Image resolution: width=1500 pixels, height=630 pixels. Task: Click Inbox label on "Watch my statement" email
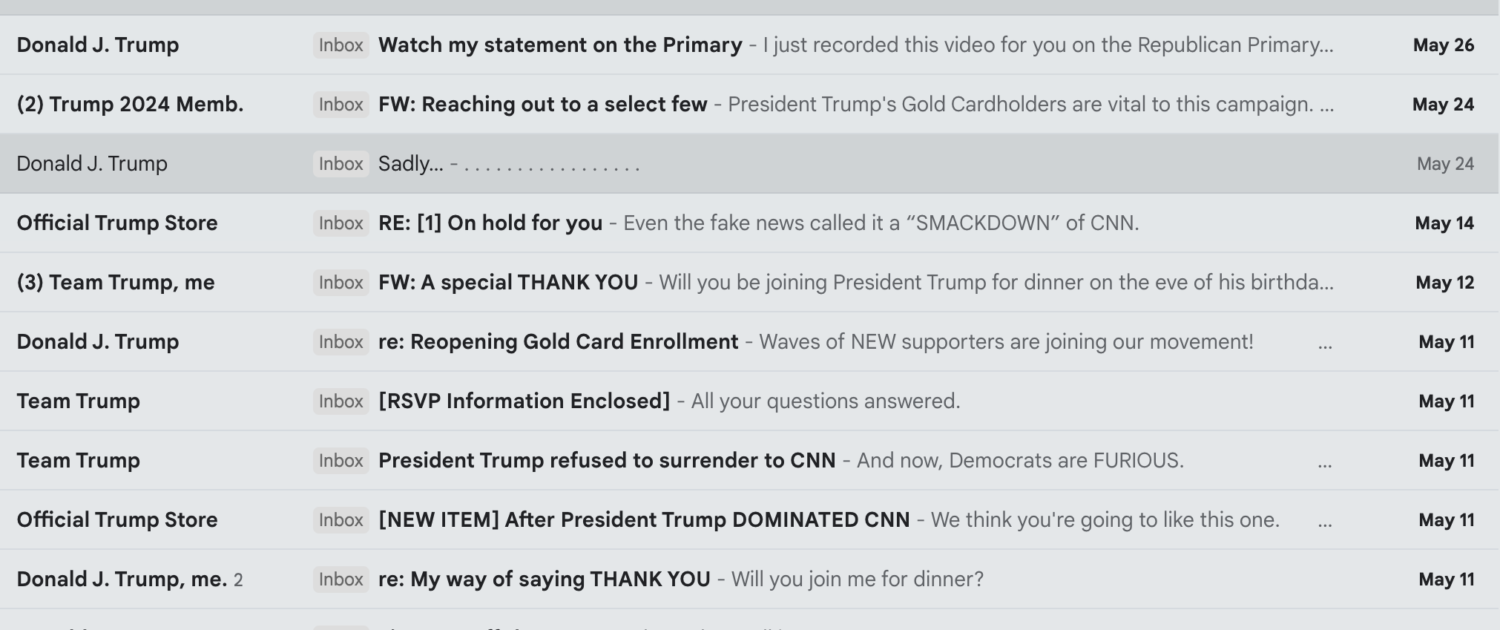tap(341, 45)
